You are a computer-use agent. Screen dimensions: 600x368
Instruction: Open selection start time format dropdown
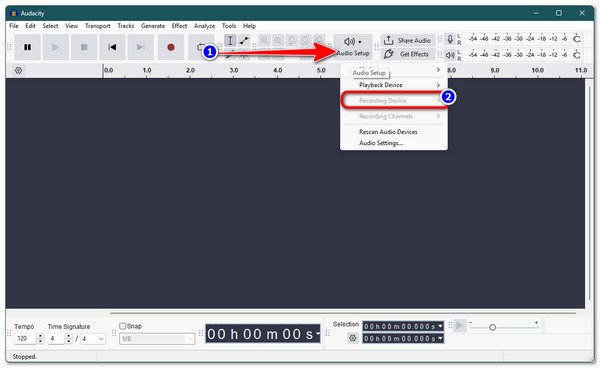tap(440, 326)
